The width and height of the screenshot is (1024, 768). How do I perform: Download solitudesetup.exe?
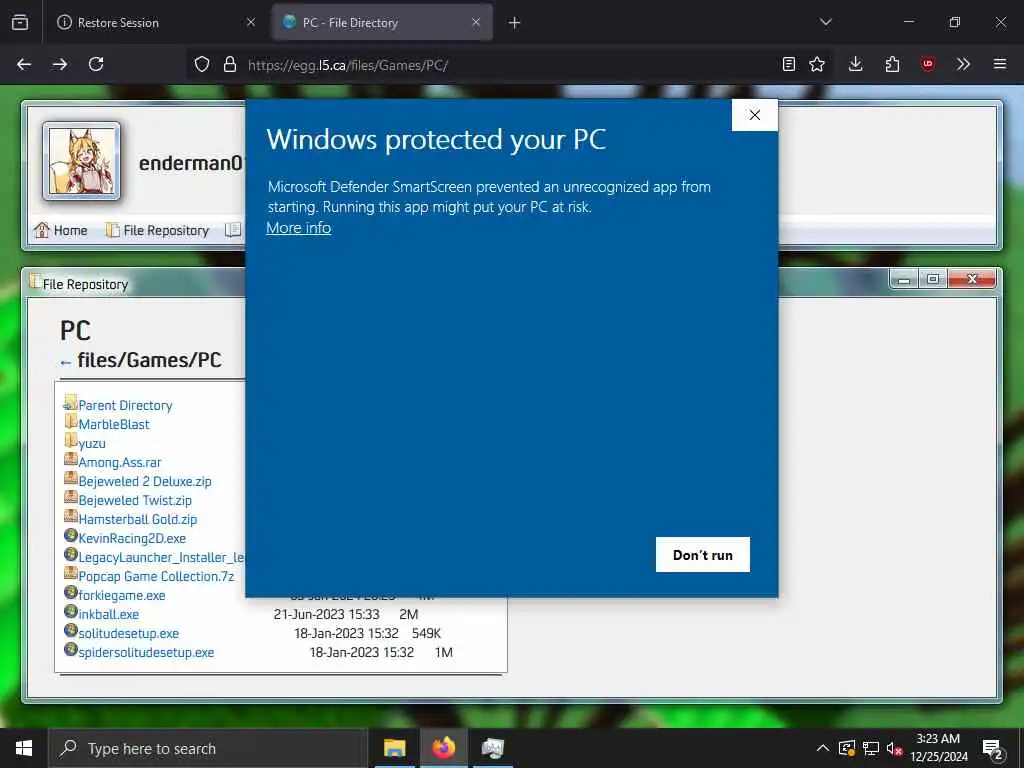pyautogui.click(x=129, y=633)
